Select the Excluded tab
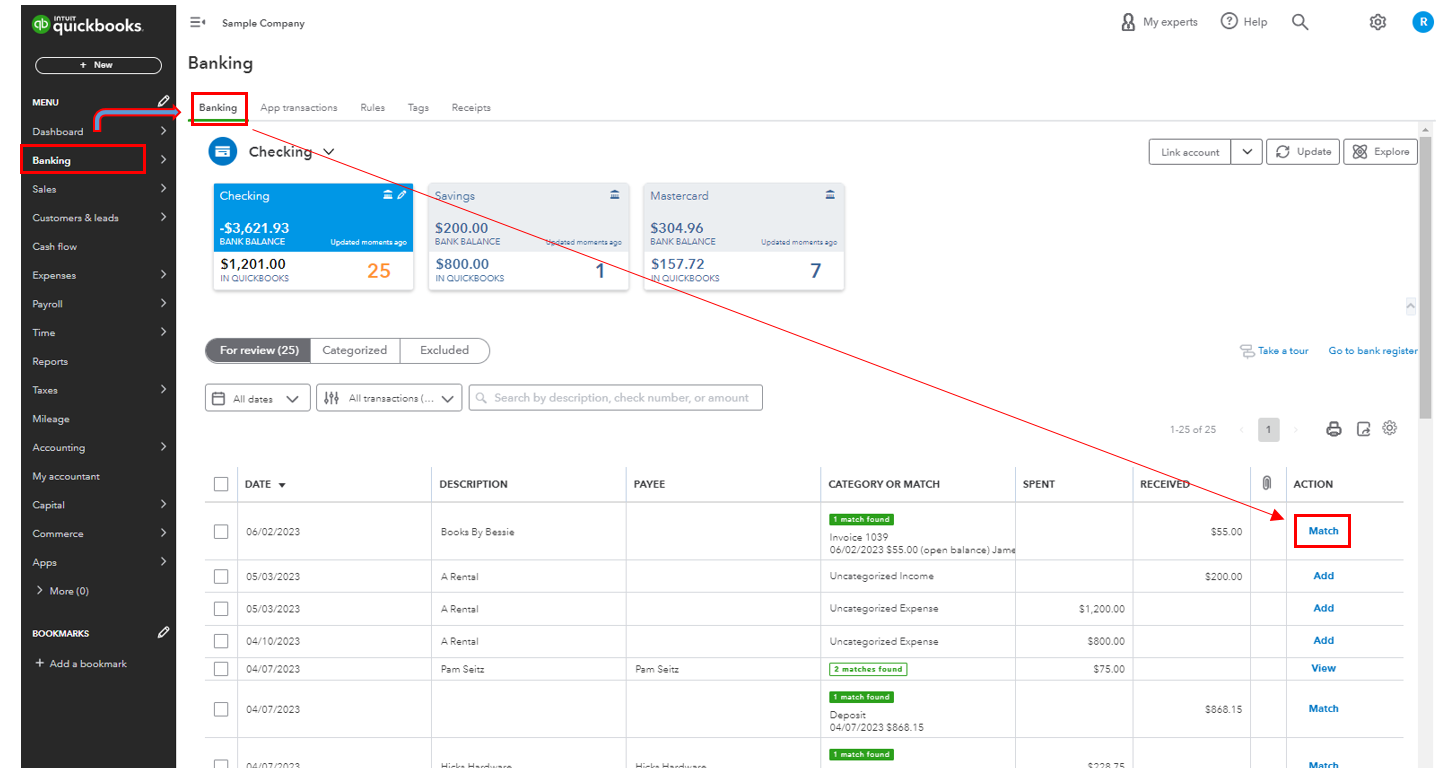1437x768 pixels. (445, 350)
